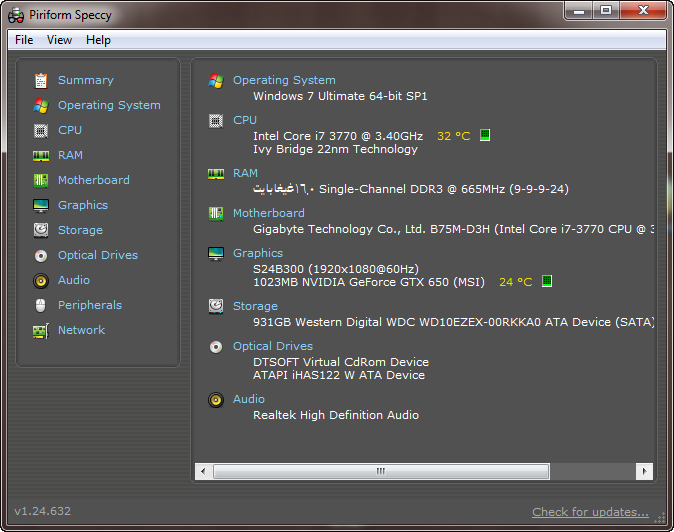Click '931GB Western Digital' storage text
Image resolution: width=674 pixels, height=532 pixels.
coord(318,322)
